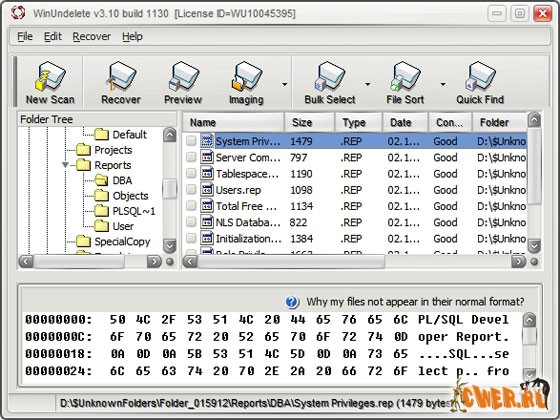
Task: Click the Default folder icon in tree
Action: [x=101, y=134]
